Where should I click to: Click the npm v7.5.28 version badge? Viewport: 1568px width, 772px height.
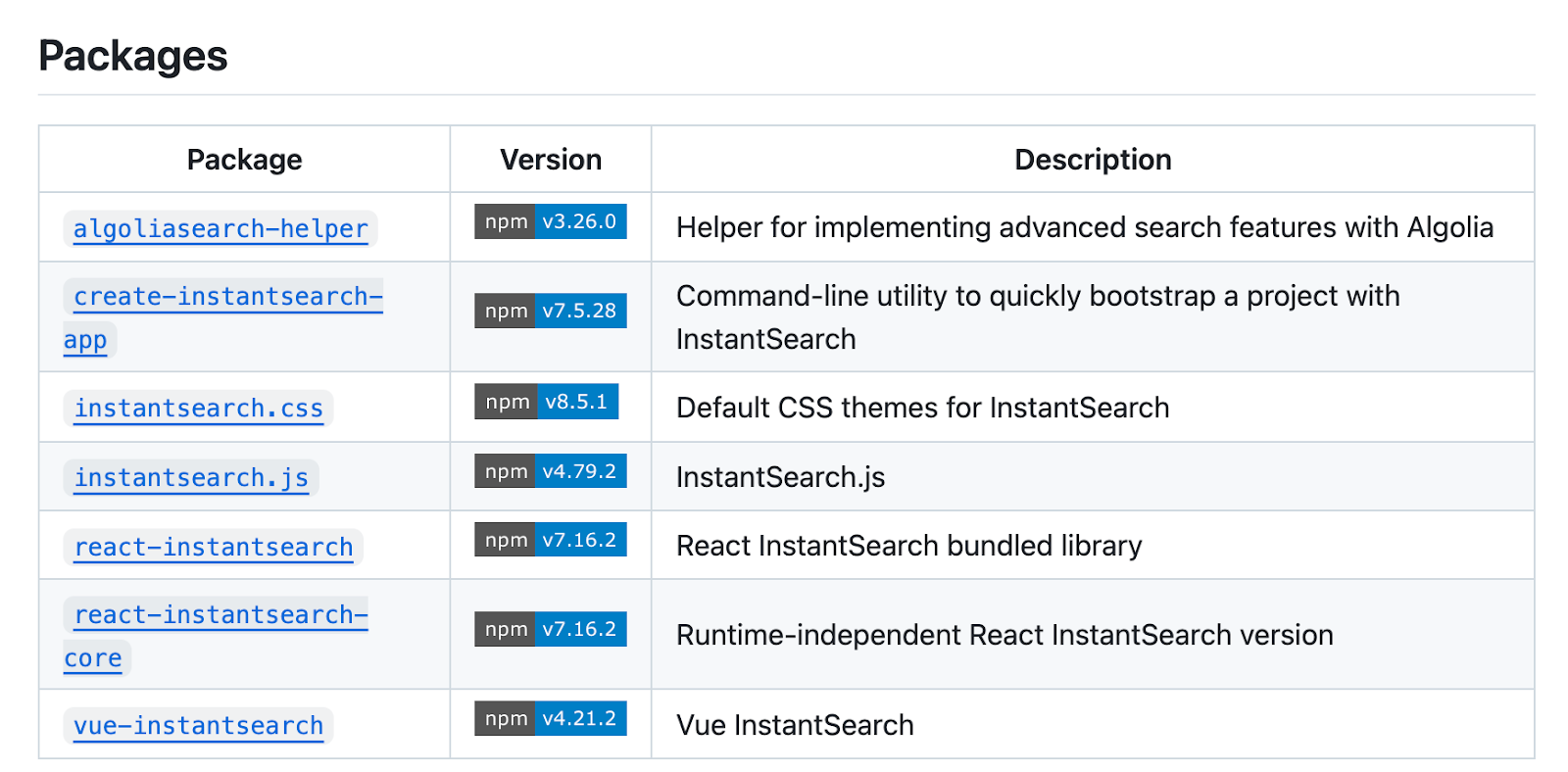[550, 311]
